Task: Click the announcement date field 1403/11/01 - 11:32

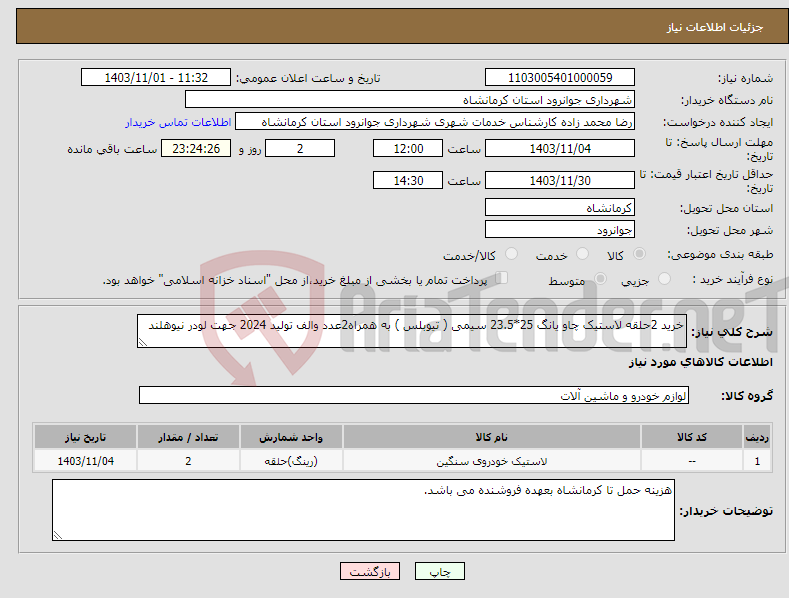Action: coord(156,78)
